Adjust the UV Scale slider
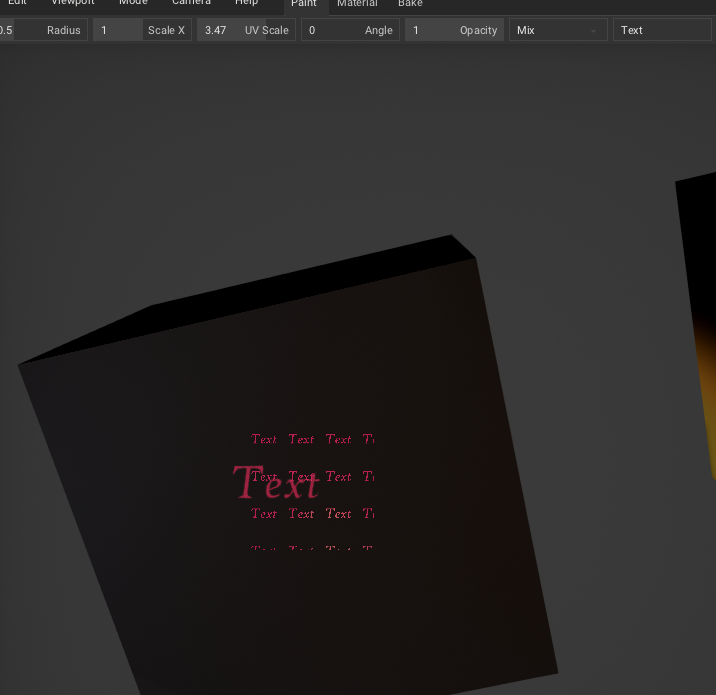The width and height of the screenshot is (716, 695). (x=246, y=30)
